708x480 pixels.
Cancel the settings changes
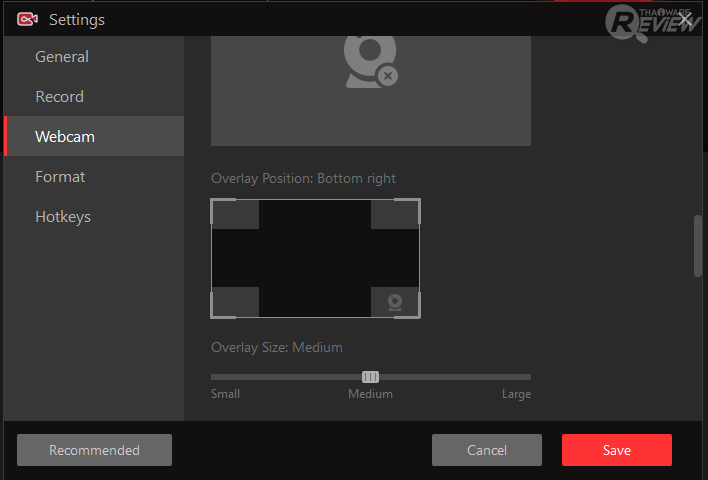click(487, 450)
